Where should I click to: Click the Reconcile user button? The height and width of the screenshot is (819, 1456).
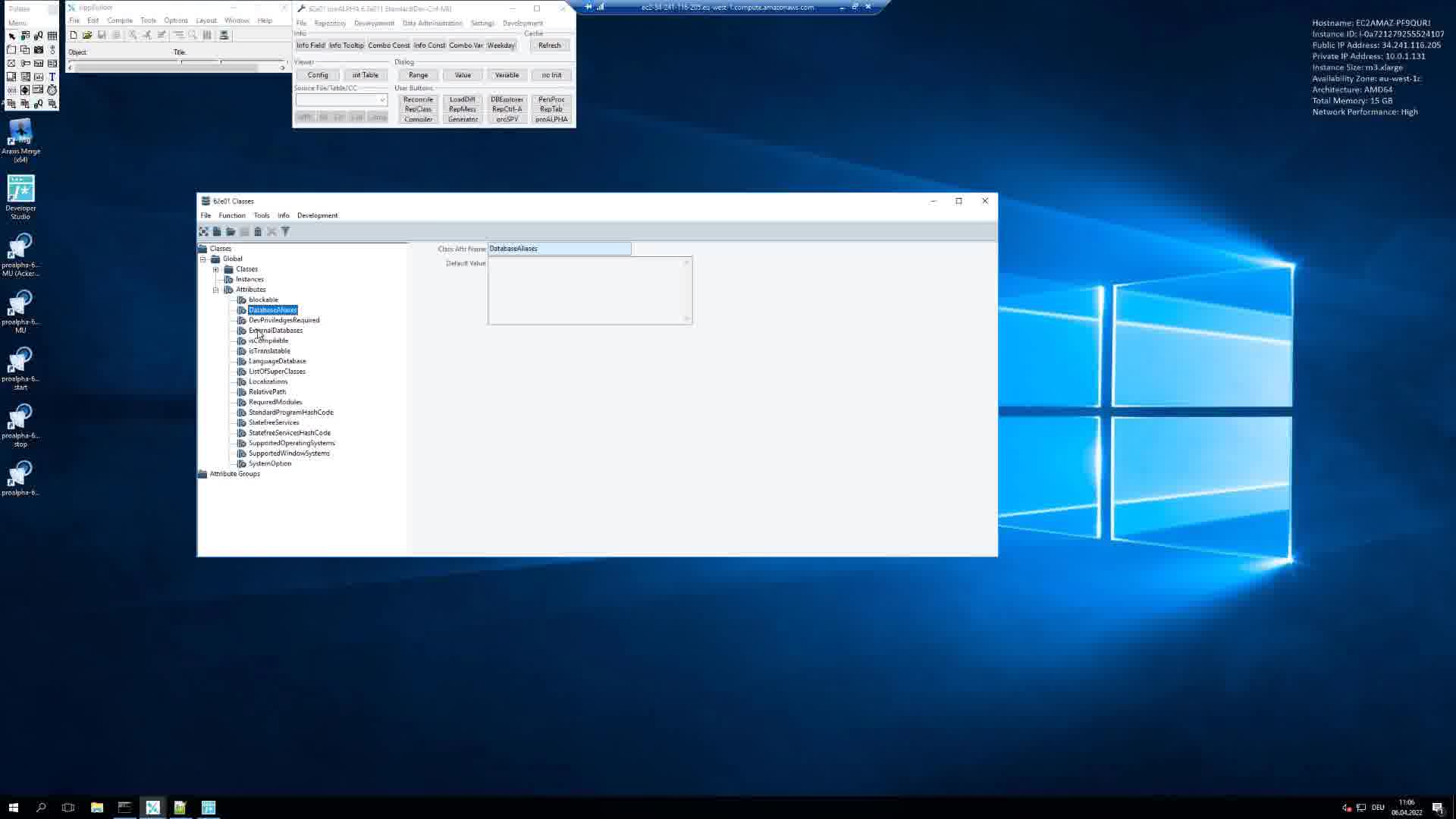(x=419, y=99)
